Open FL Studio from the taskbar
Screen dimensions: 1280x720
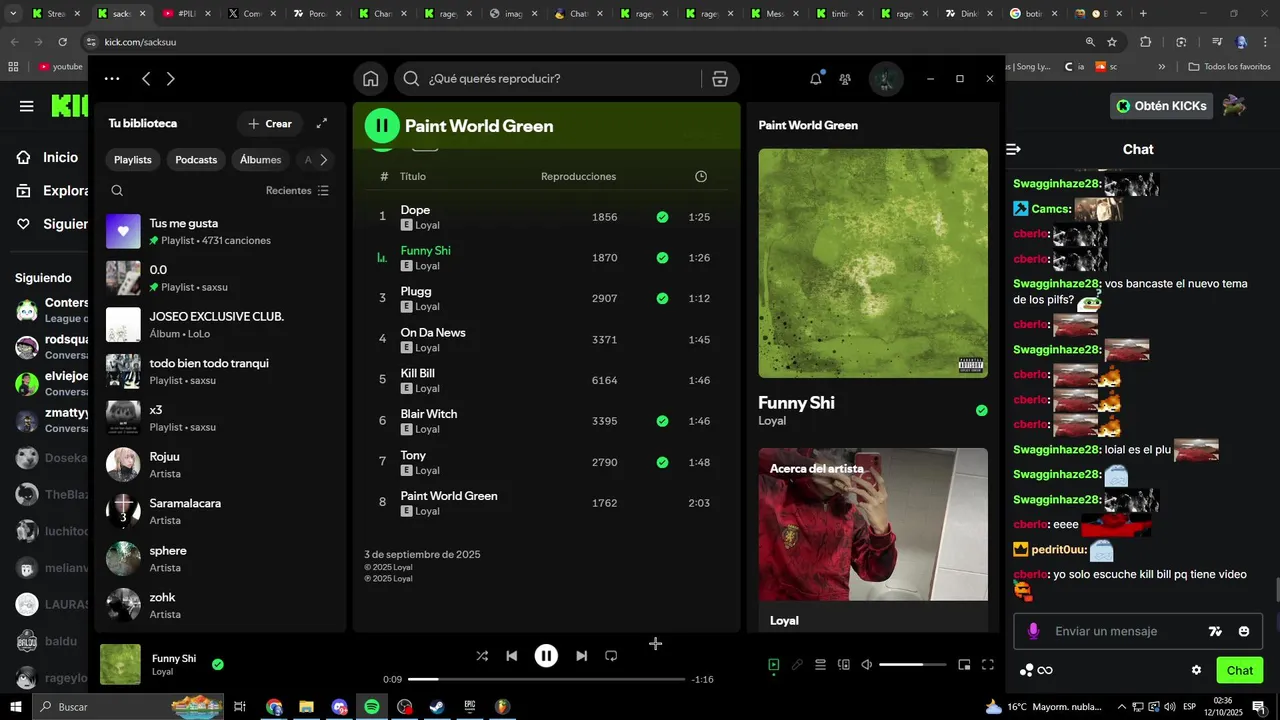point(502,707)
